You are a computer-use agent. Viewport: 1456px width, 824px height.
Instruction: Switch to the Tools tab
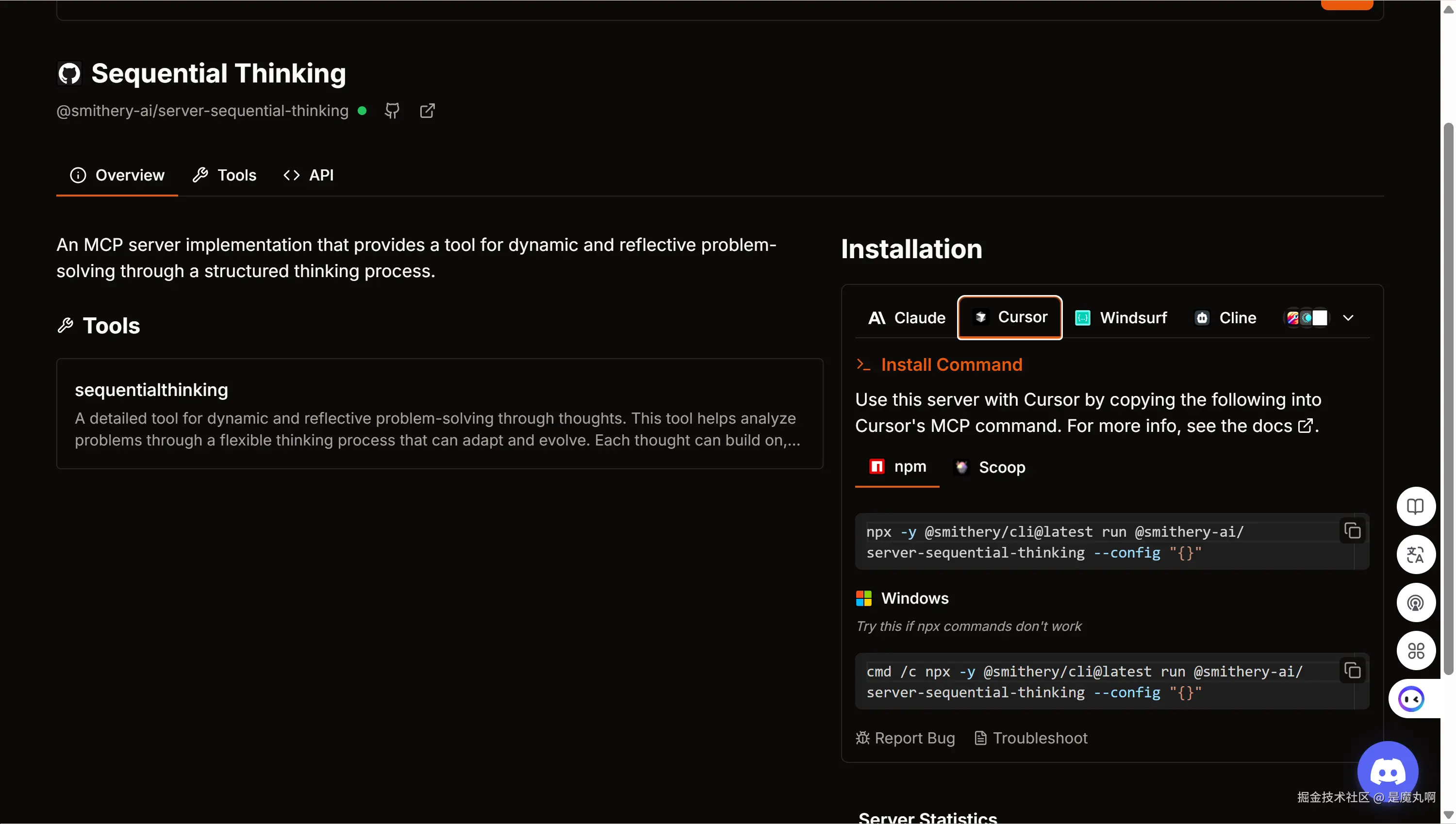click(x=225, y=176)
